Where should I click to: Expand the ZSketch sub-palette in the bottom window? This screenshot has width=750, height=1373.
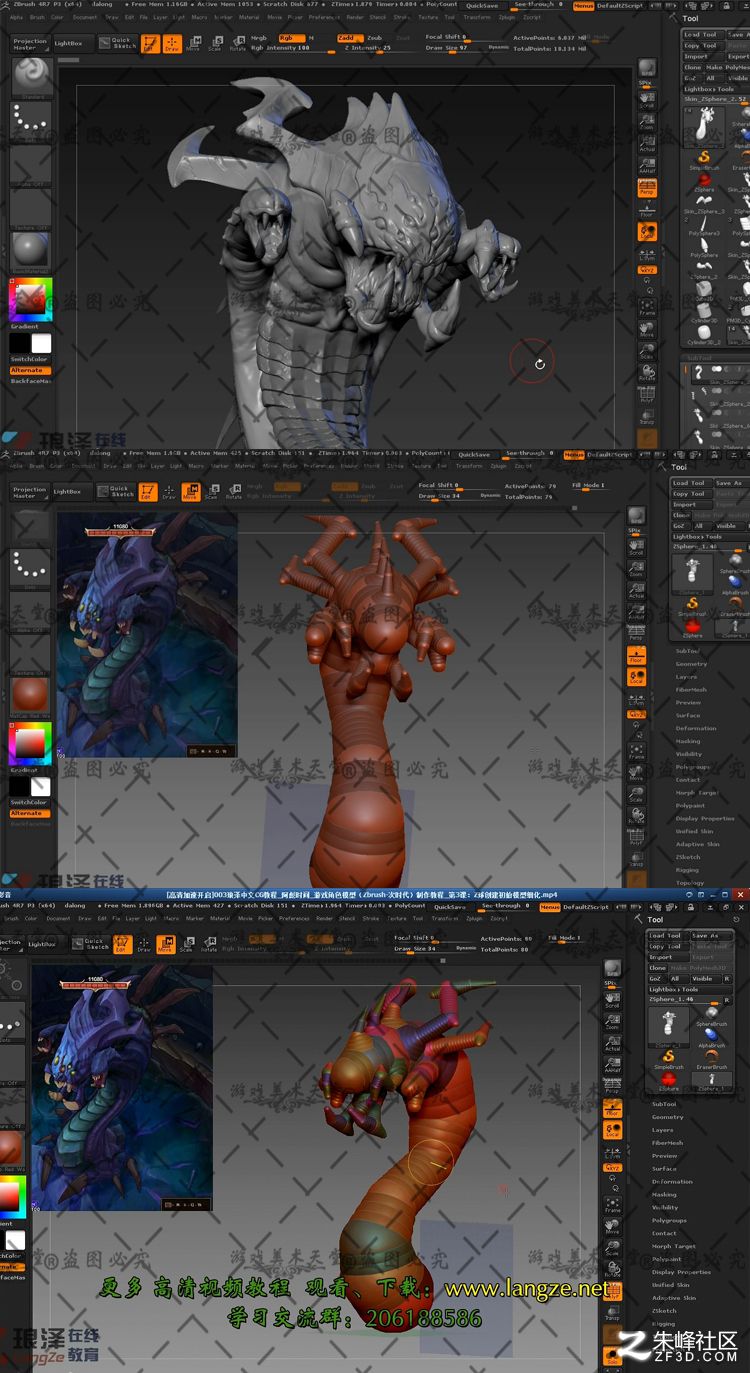pos(665,1310)
